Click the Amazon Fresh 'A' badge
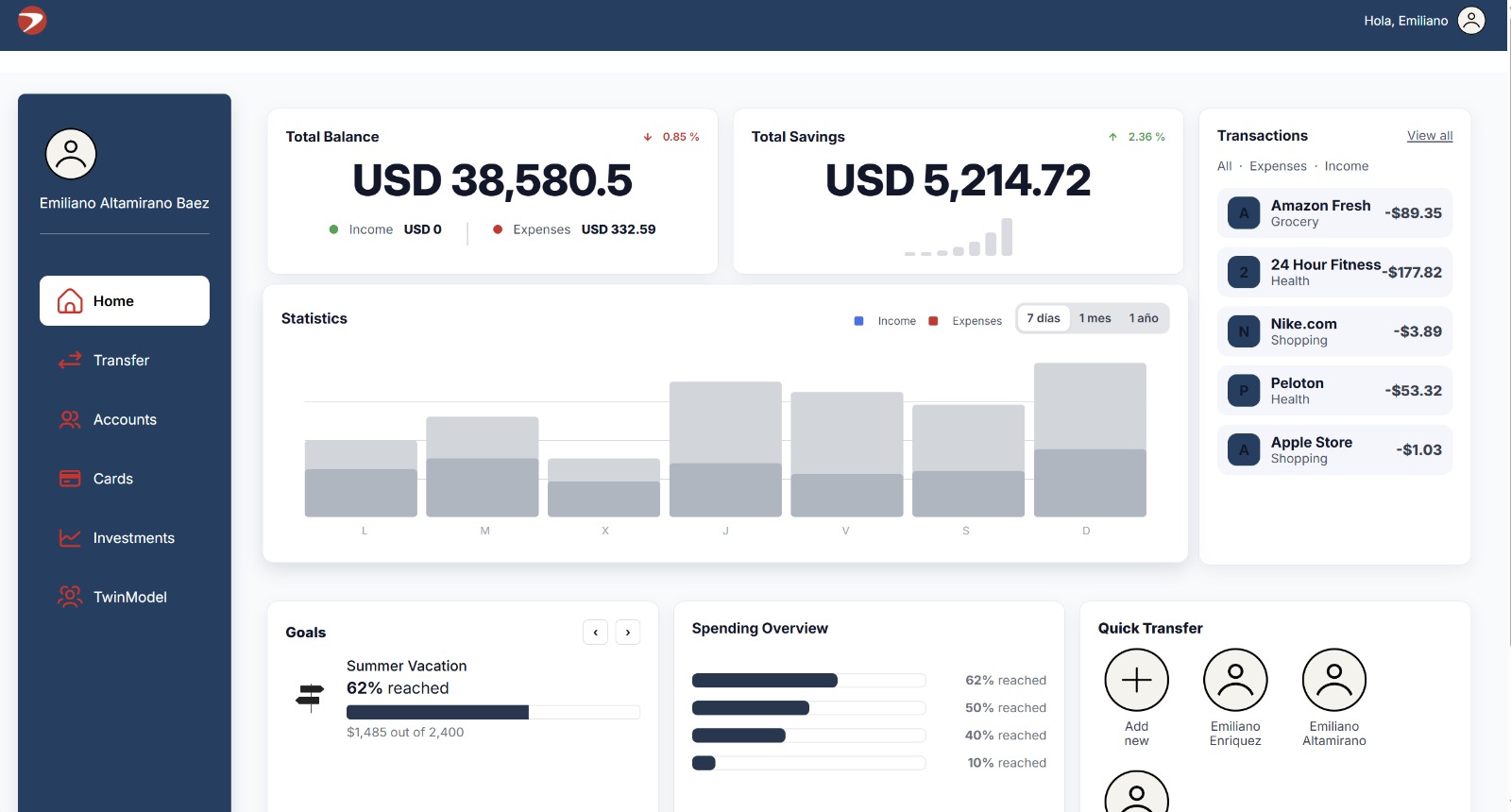Image resolution: width=1511 pixels, height=812 pixels. pos(1244,213)
